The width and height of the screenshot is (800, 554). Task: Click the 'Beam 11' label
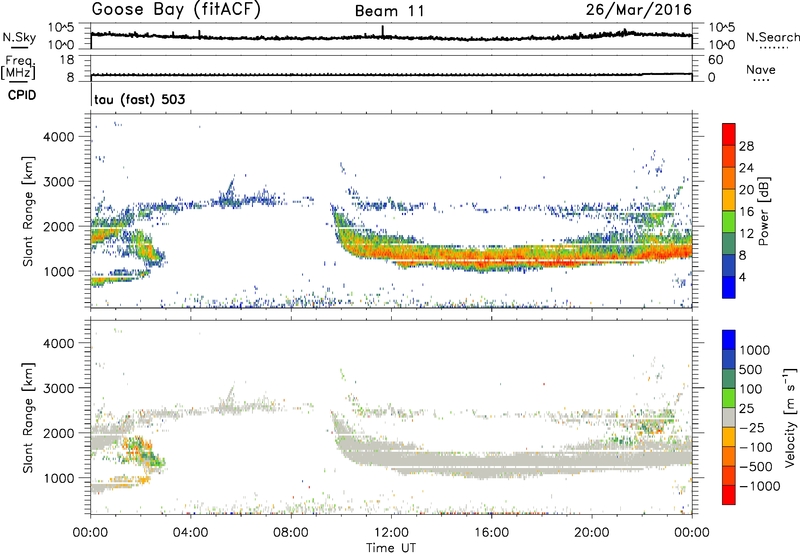point(390,11)
